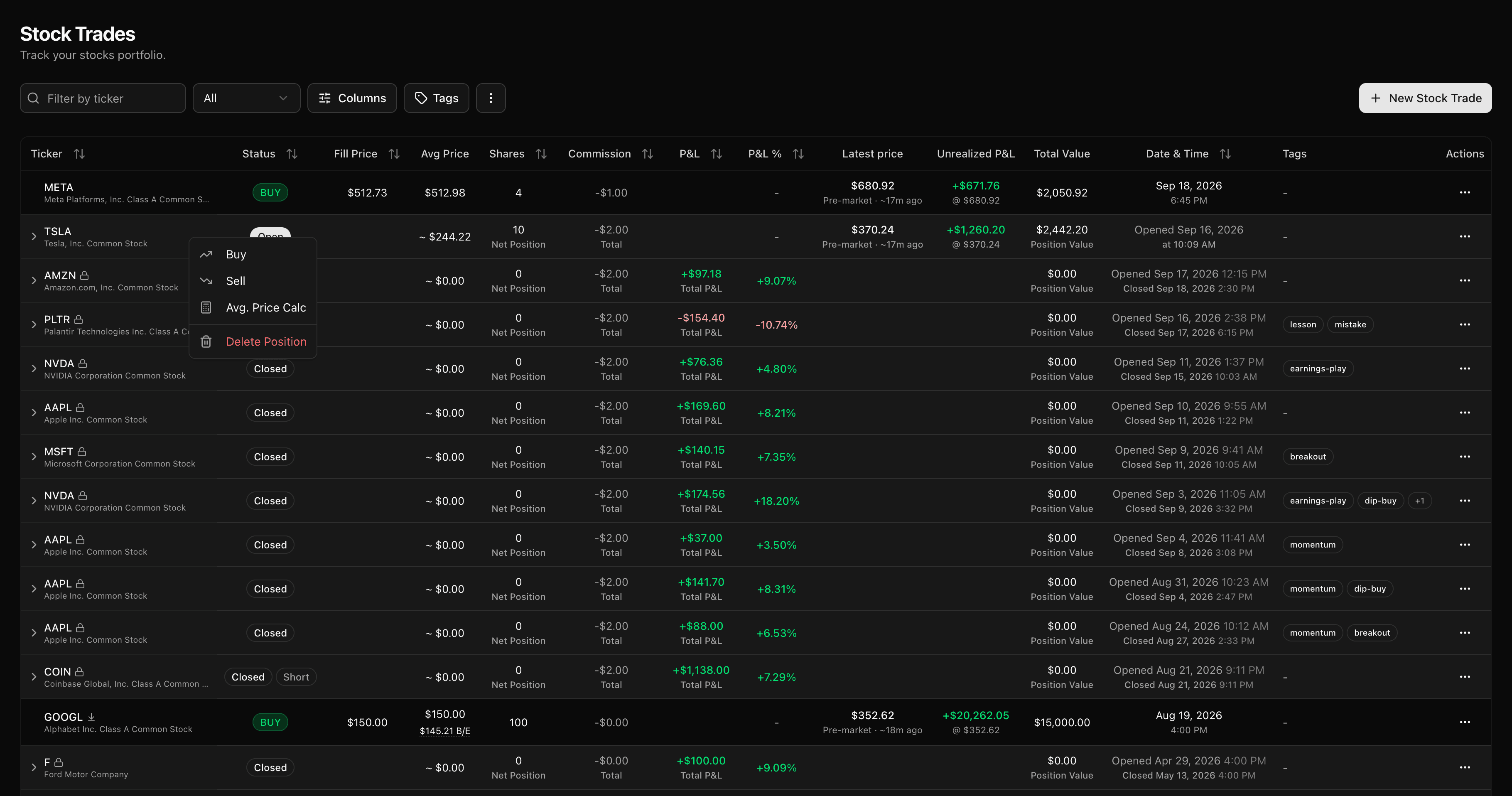Expand AAPL position opened Aug 31, 2026
Viewport: 1512px width, 796px height.
(34, 589)
